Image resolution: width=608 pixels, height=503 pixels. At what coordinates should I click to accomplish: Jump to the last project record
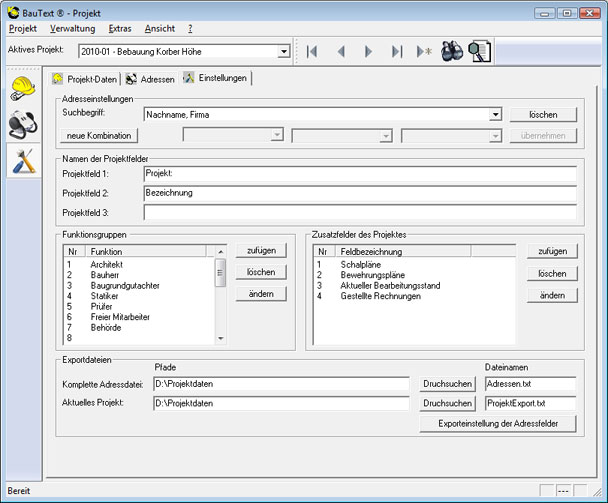(x=396, y=51)
